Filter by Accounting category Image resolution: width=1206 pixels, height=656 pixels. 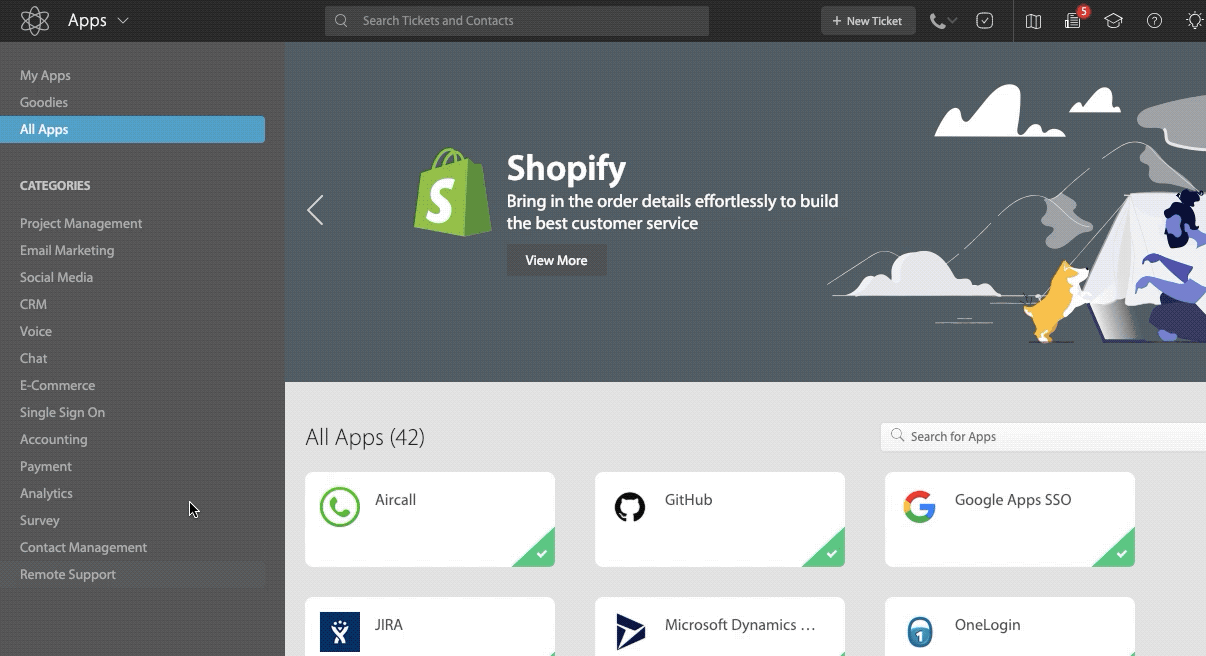click(x=53, y=439)
